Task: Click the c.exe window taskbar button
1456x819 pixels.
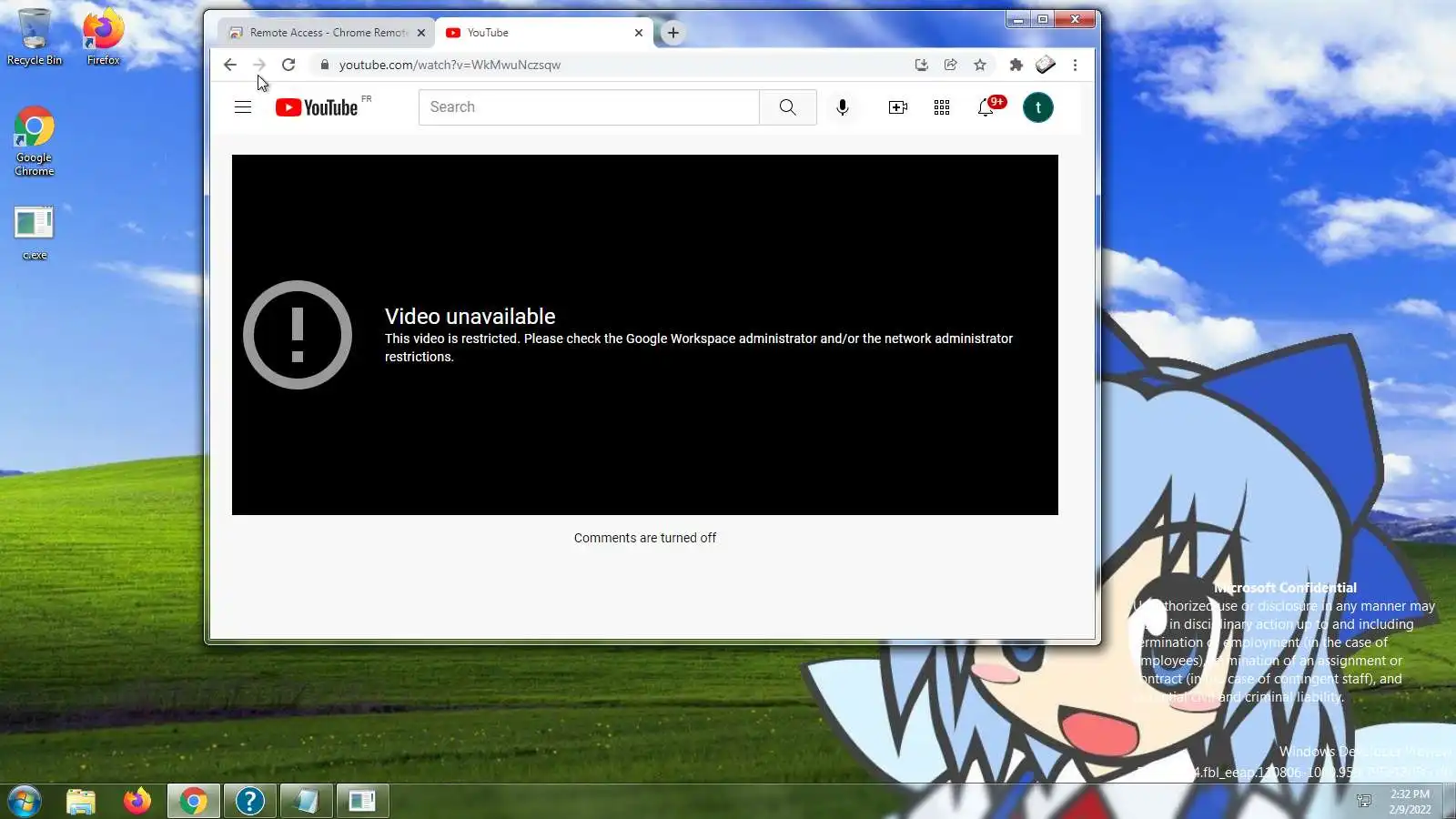Action: [x=362, y=802]
